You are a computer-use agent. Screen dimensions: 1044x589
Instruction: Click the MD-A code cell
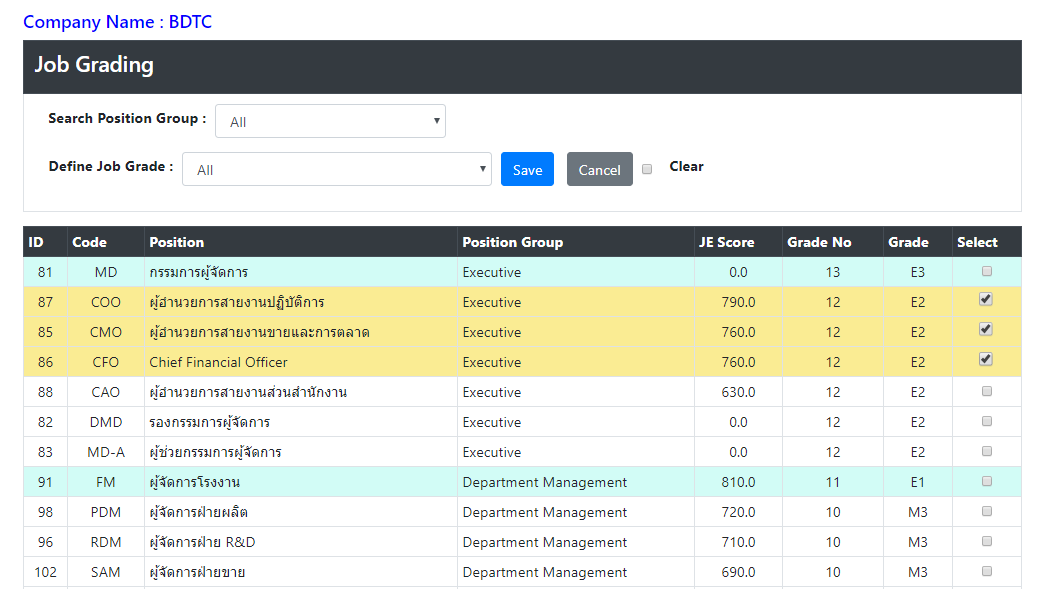(x=106, y=452)
